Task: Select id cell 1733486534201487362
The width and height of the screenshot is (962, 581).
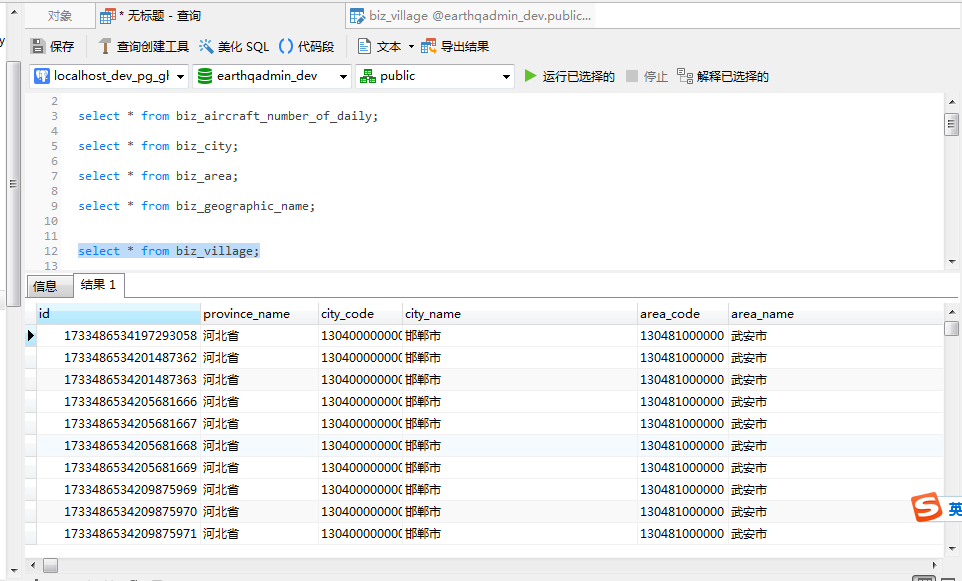Action: [118, 358]
